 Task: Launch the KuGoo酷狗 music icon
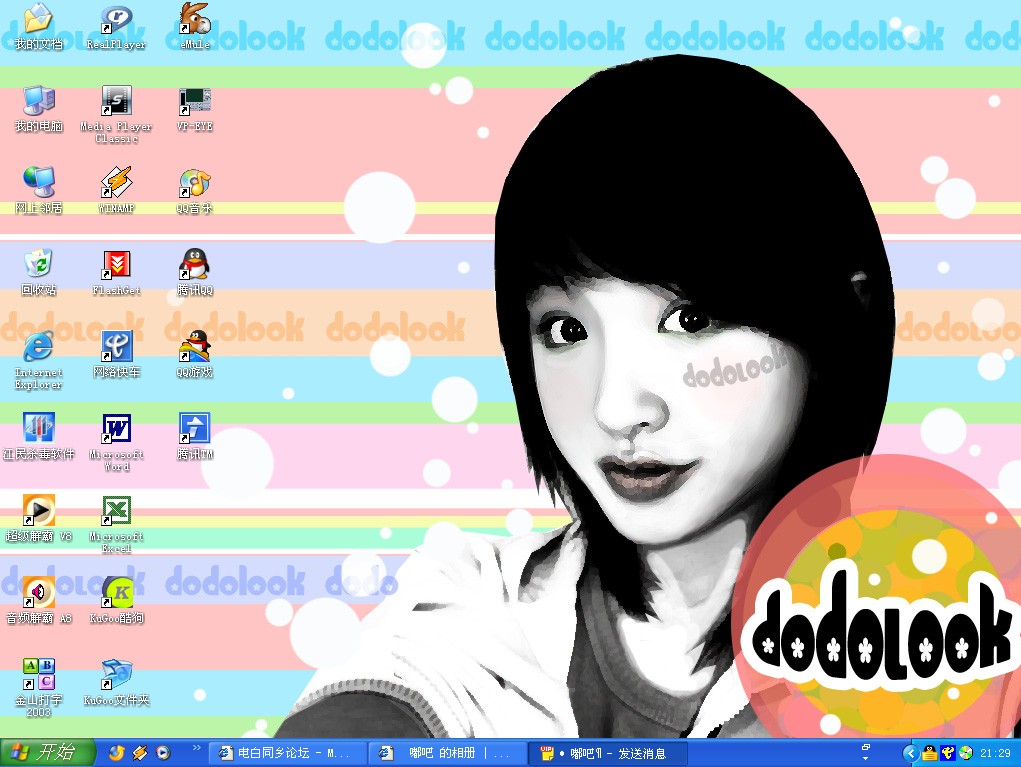[116, 593]
